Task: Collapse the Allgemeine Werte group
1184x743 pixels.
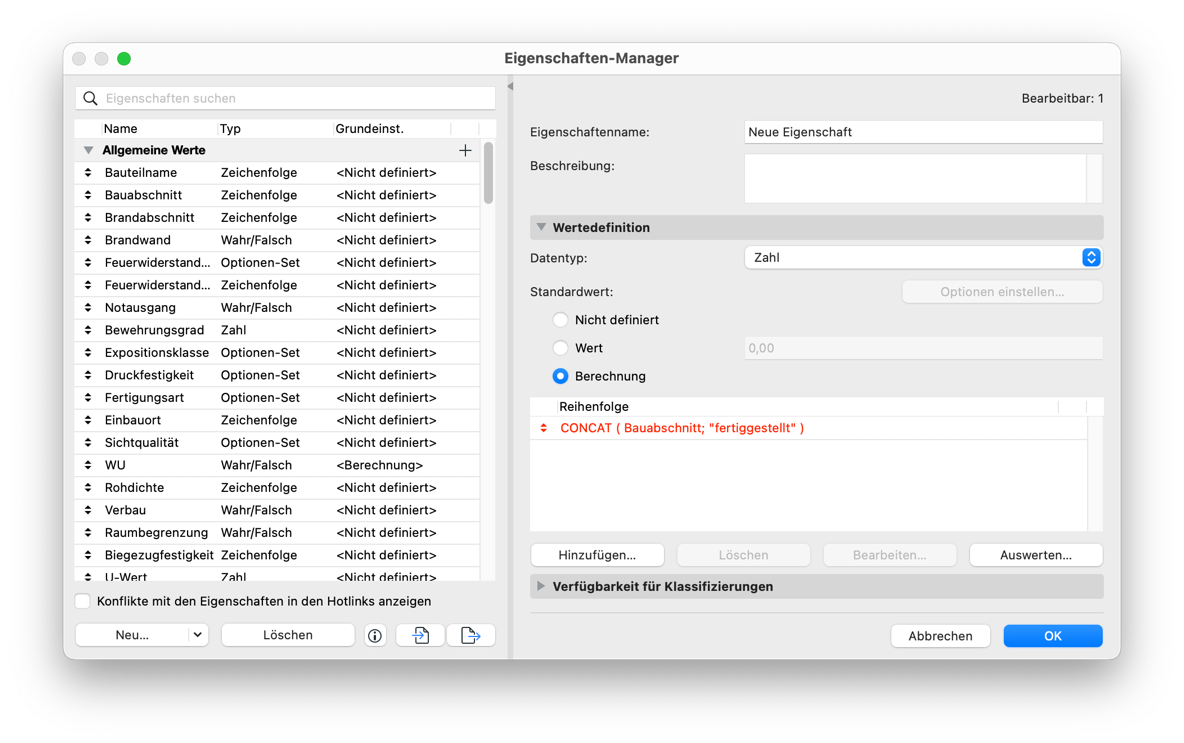Action: (88, 150)
